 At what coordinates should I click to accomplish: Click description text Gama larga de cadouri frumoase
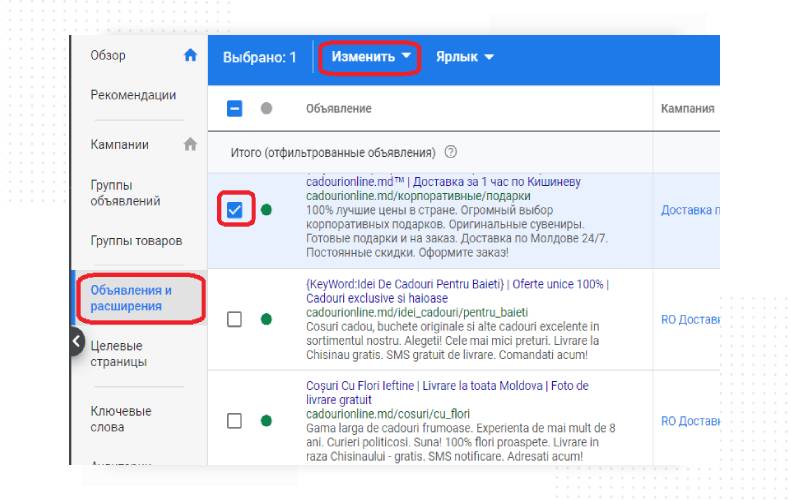pos(460,442)
